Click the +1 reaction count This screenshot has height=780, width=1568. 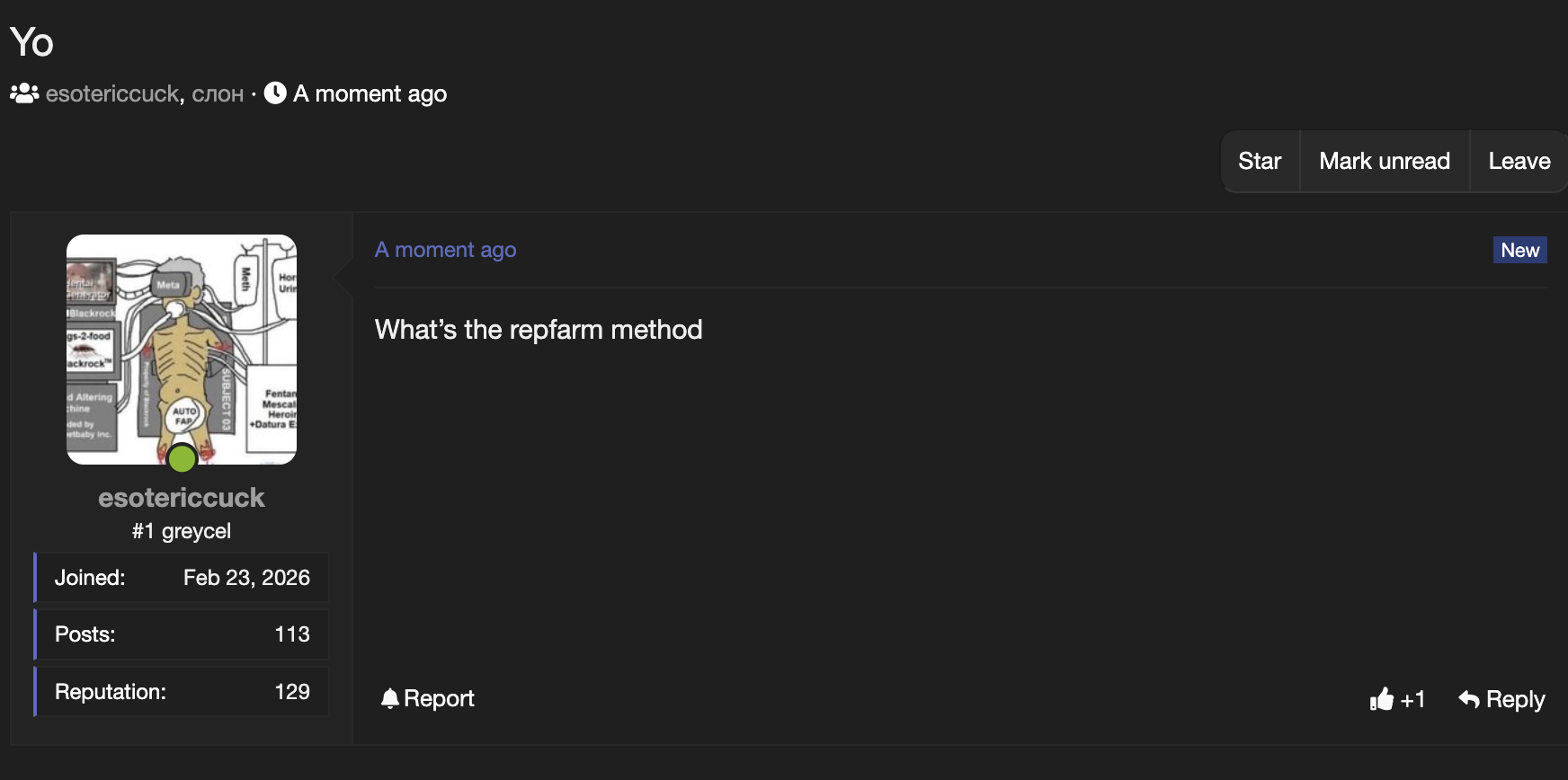pos(1412,699)
